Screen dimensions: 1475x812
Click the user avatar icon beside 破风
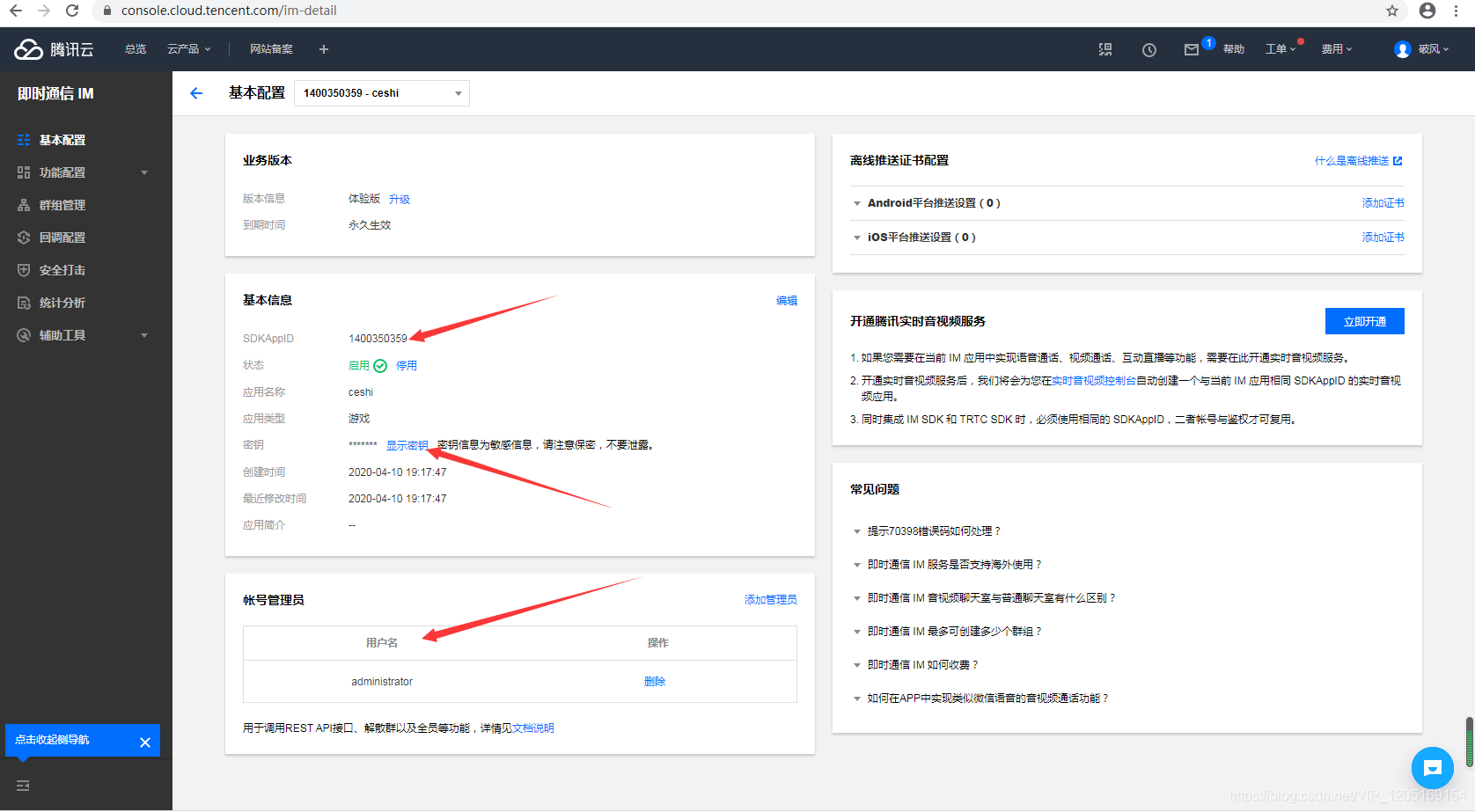[x=1403, y=49]
